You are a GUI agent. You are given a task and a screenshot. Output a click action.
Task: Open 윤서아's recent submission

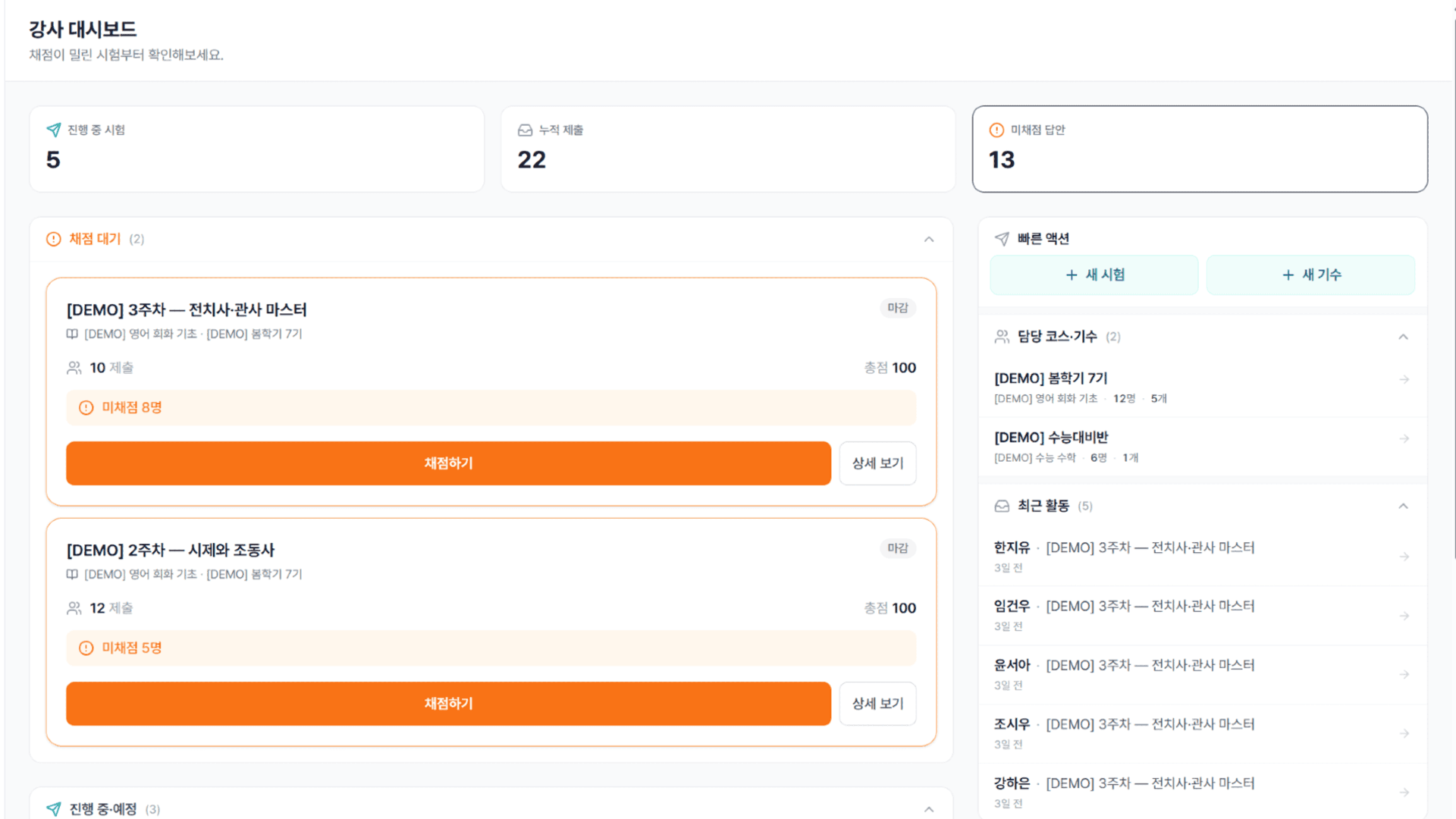[x=1203, y=674]
